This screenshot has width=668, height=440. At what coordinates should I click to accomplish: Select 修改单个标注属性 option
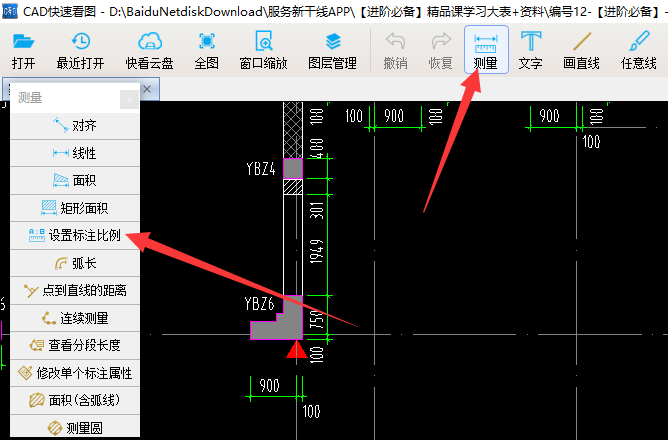tap(75, 373)
